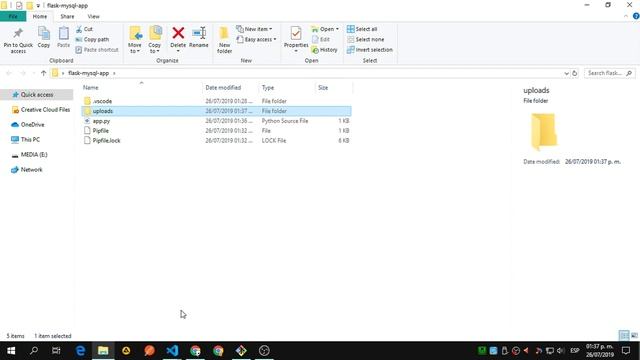Image resolution: width=640 pixels, height=360 pixels.
Task: Click Invert selection
Action: click(370, 50)
